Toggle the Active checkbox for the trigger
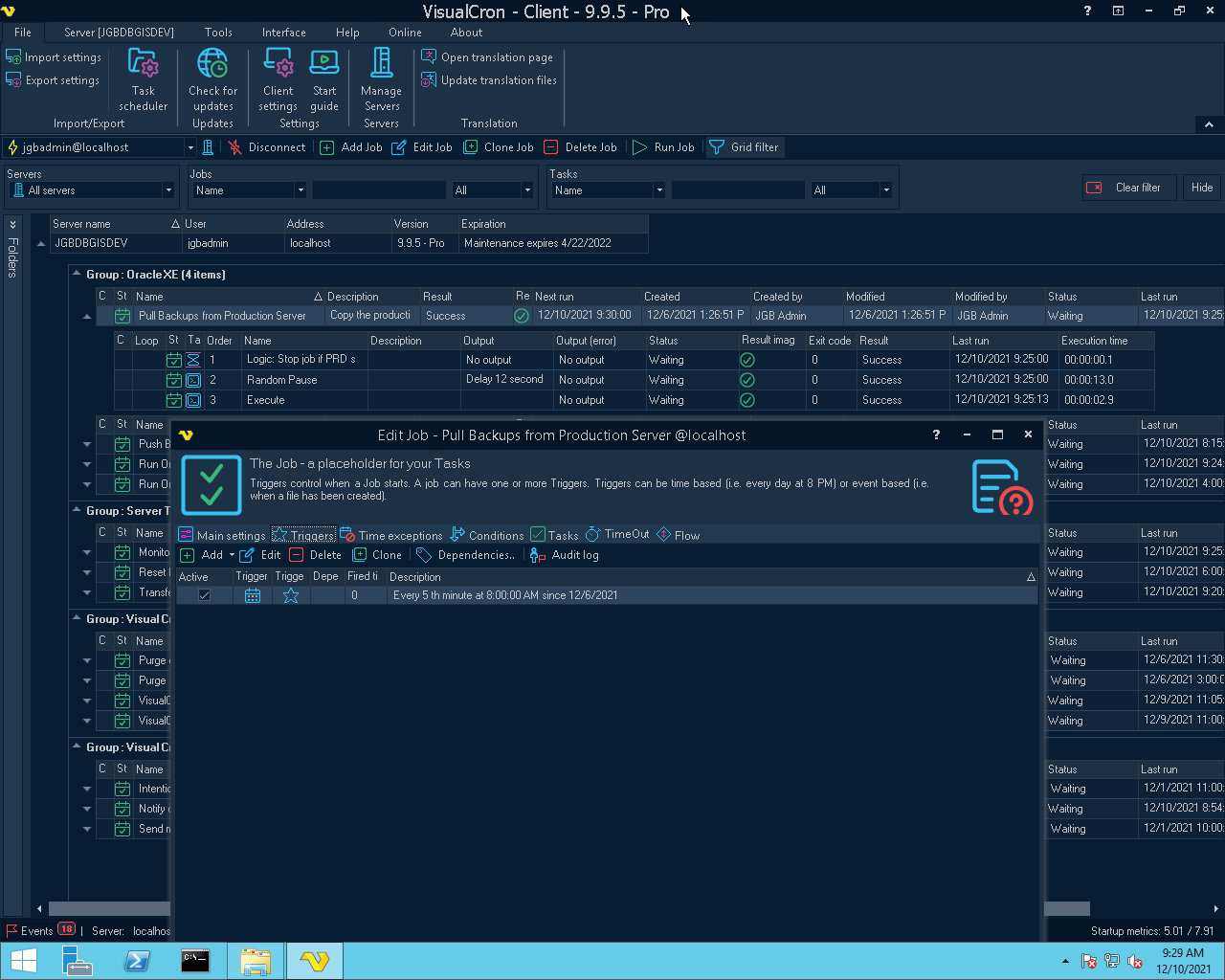This screenshot has width=1225, height=980. click(x=204, y=595)
